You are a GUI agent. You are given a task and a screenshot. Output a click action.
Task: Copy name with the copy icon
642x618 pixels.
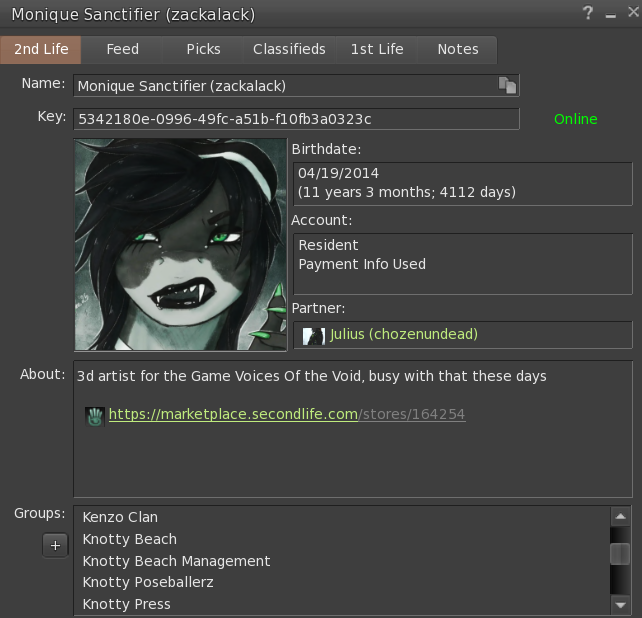tap(507, 85)
